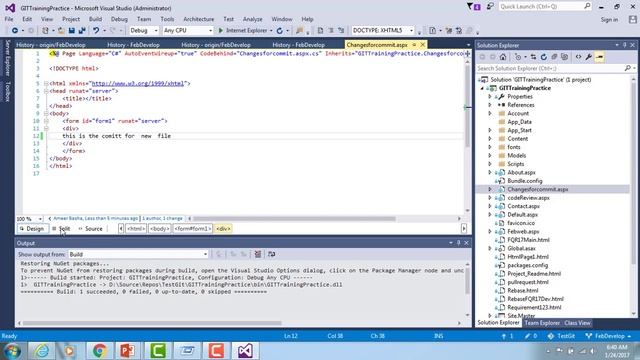Click the Pending Changes Filter icon
Viewport: 640px width, 360px height.
[x=518, y=57]
